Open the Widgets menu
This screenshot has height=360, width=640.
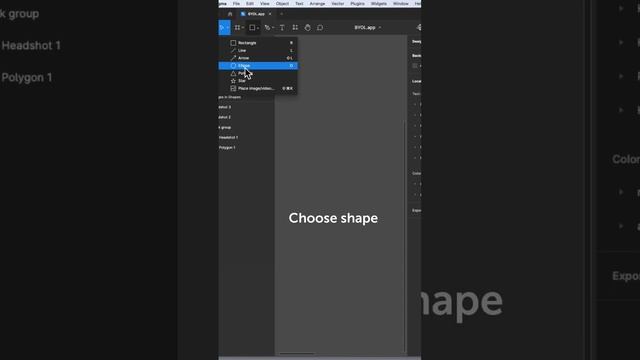click(x=379, y=4)
